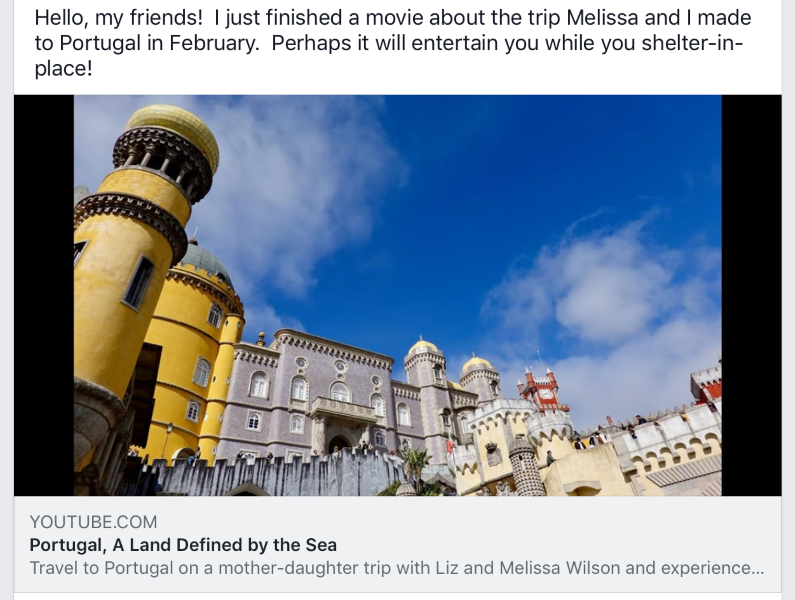
Task: Click the right black letterbox bar
Action: coord(751,295)
